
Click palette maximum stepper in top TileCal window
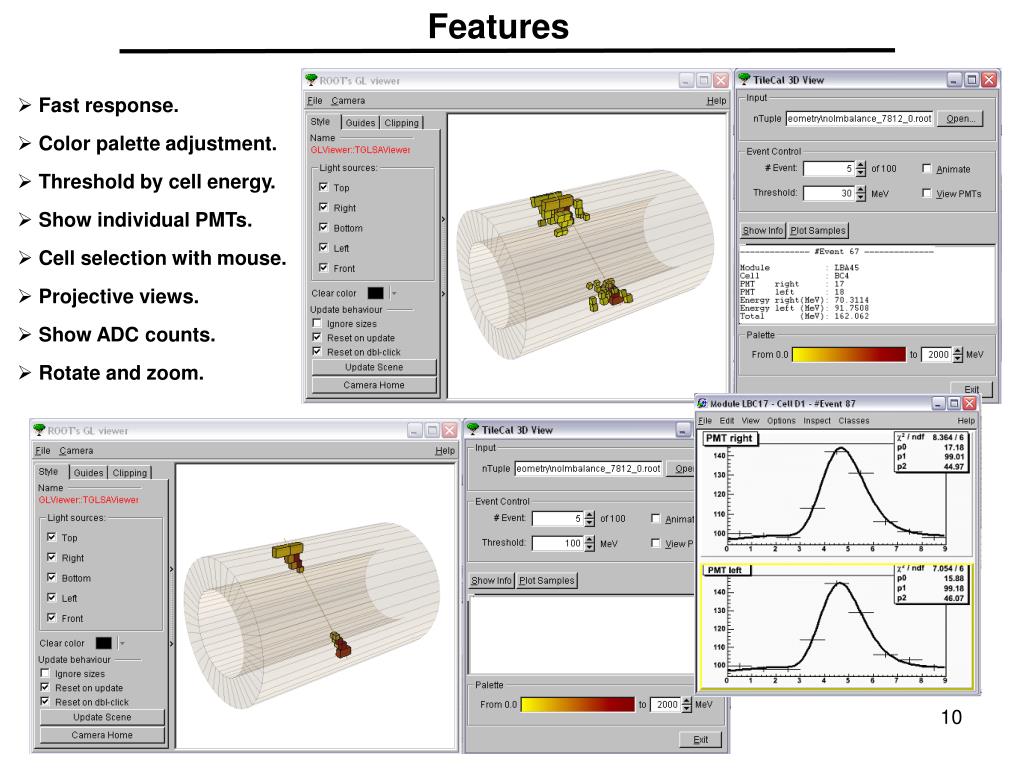957,355
